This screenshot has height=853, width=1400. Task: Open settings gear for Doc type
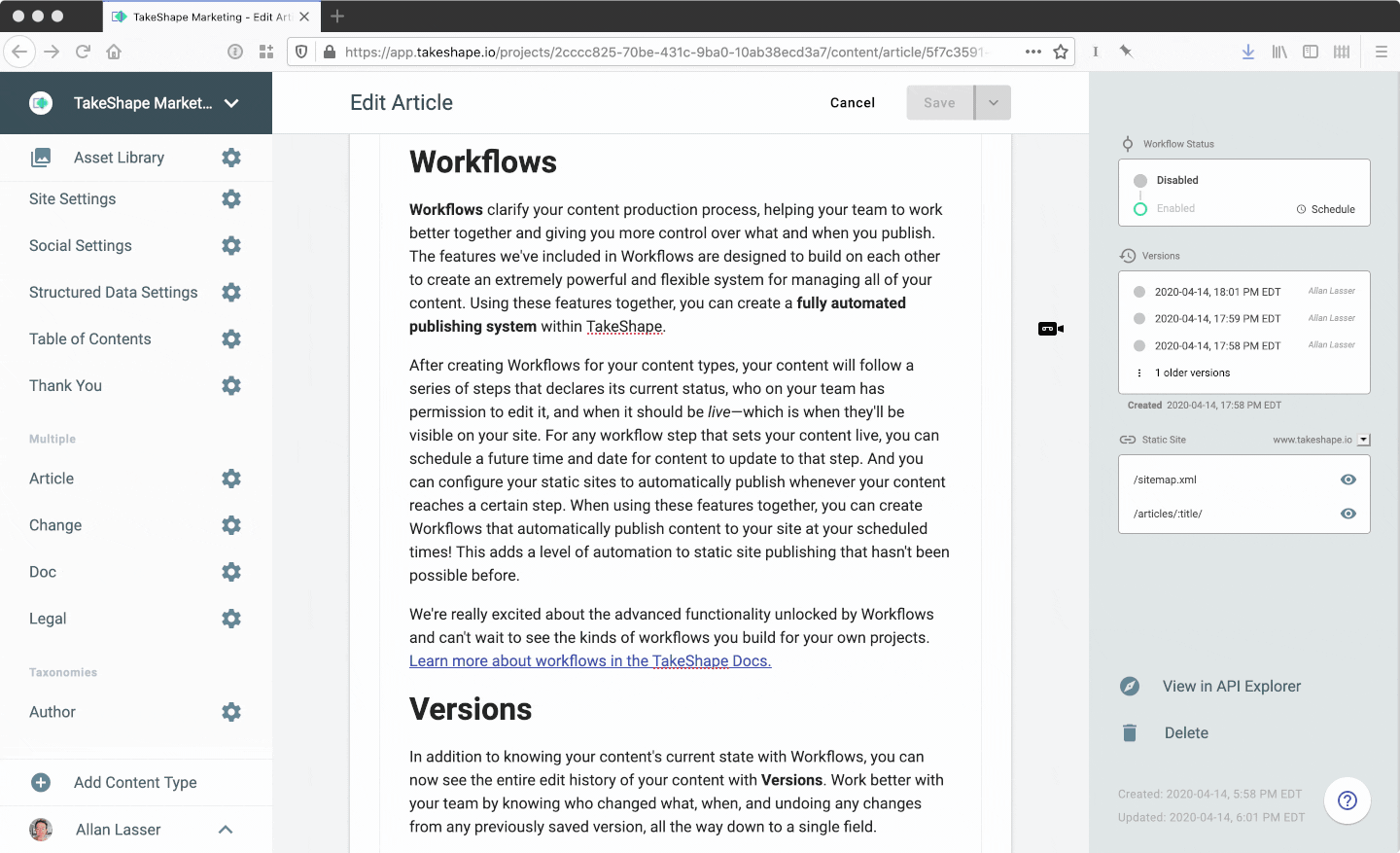231,572
